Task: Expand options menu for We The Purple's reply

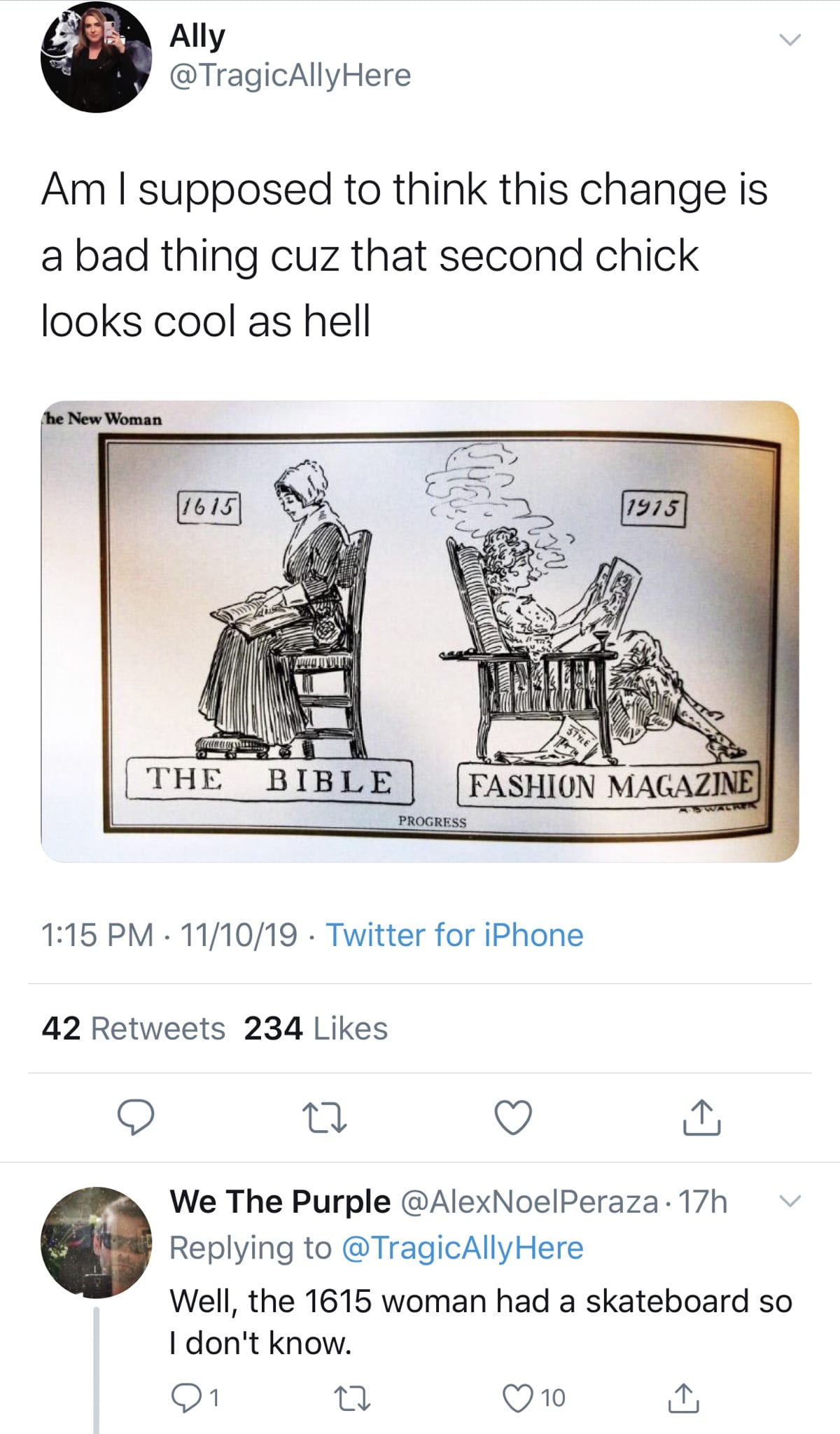Action: point(789,1202)
